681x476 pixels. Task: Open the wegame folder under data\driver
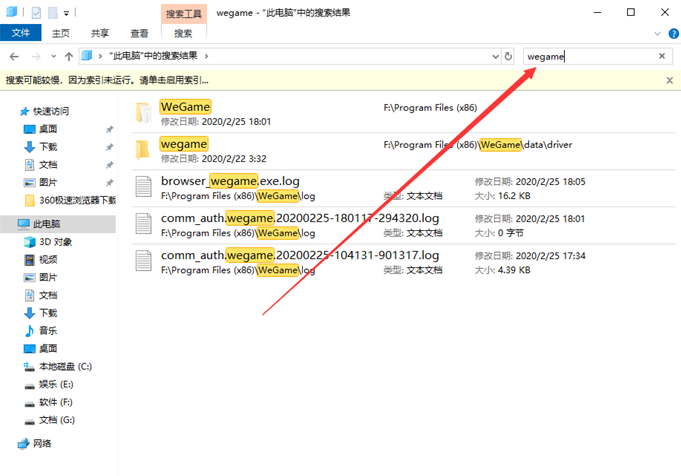[184, 144]
